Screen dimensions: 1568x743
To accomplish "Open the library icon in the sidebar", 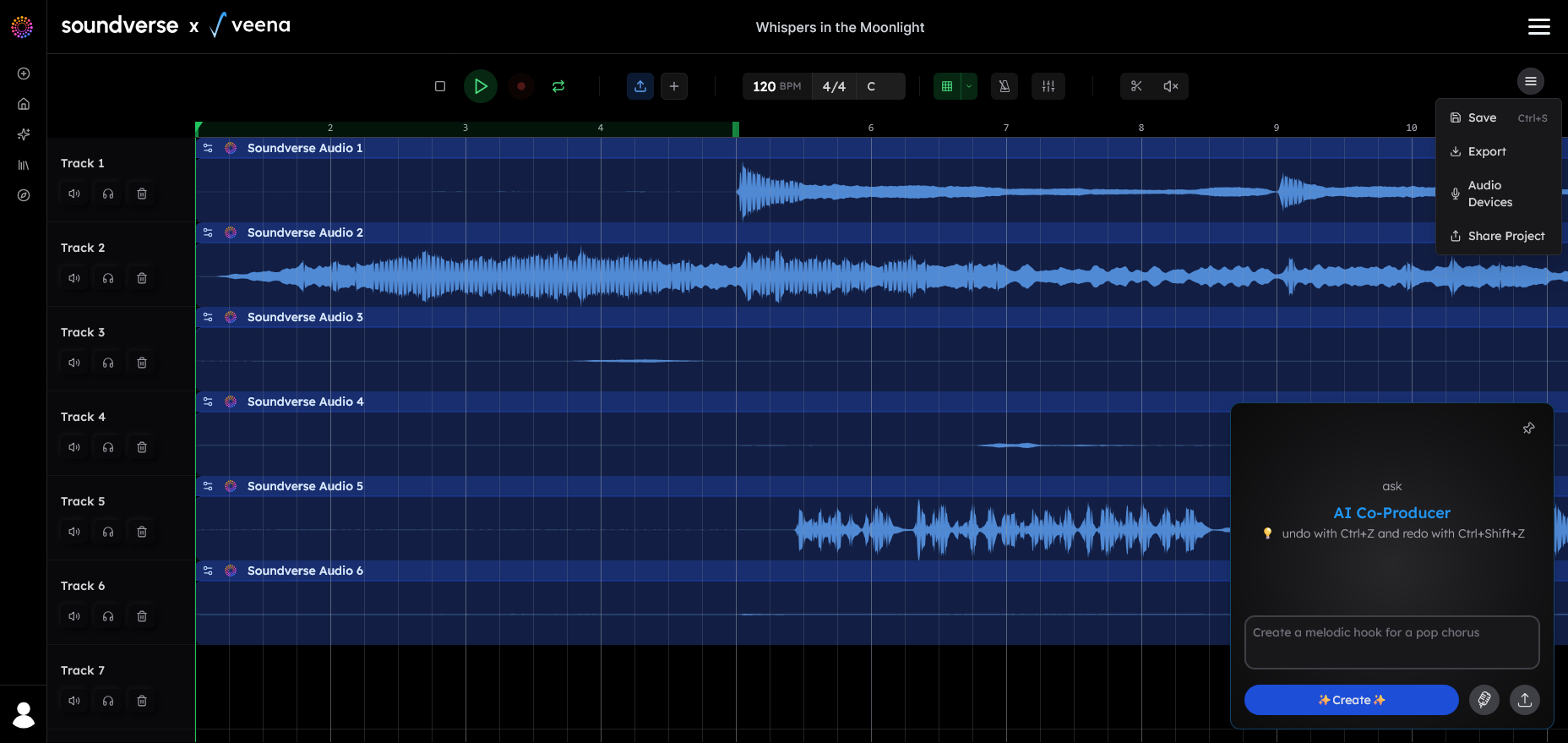I will coord(24,165).
